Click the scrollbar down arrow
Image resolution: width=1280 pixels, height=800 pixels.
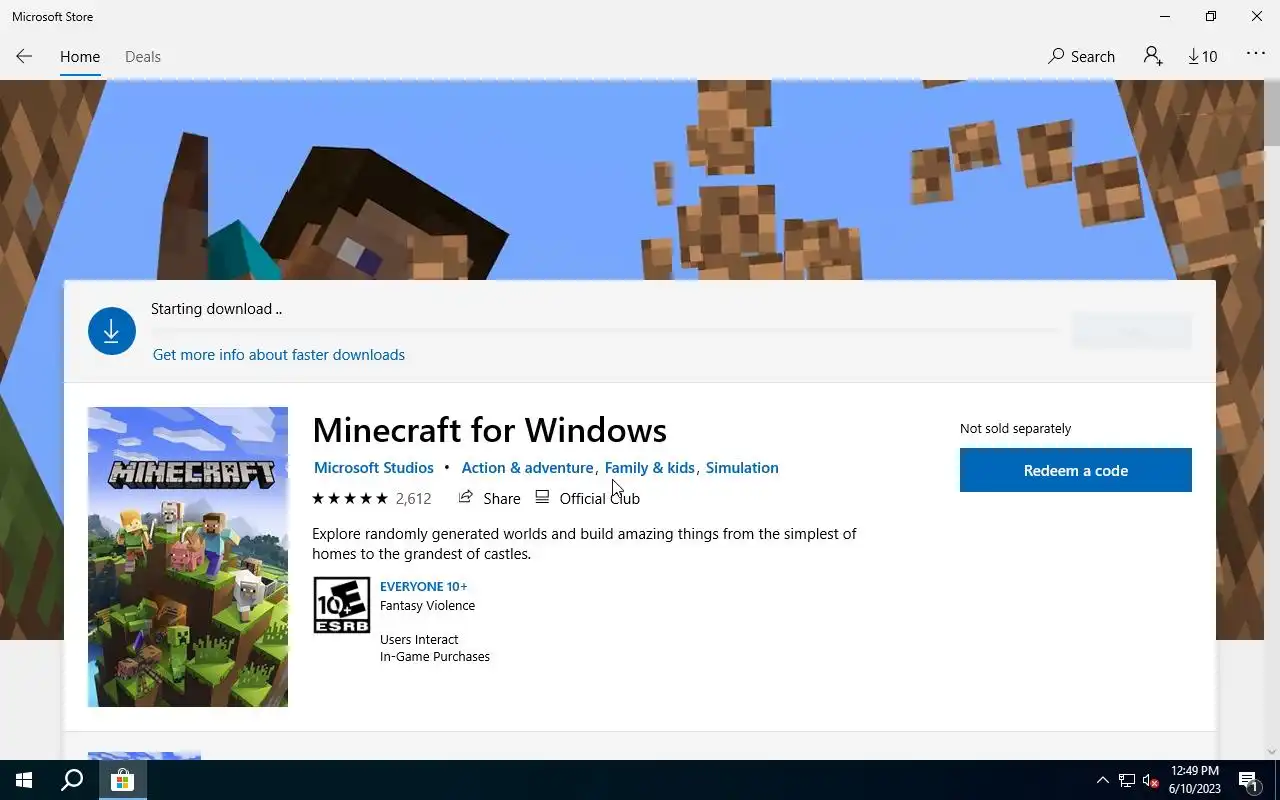coord(1271,751)
